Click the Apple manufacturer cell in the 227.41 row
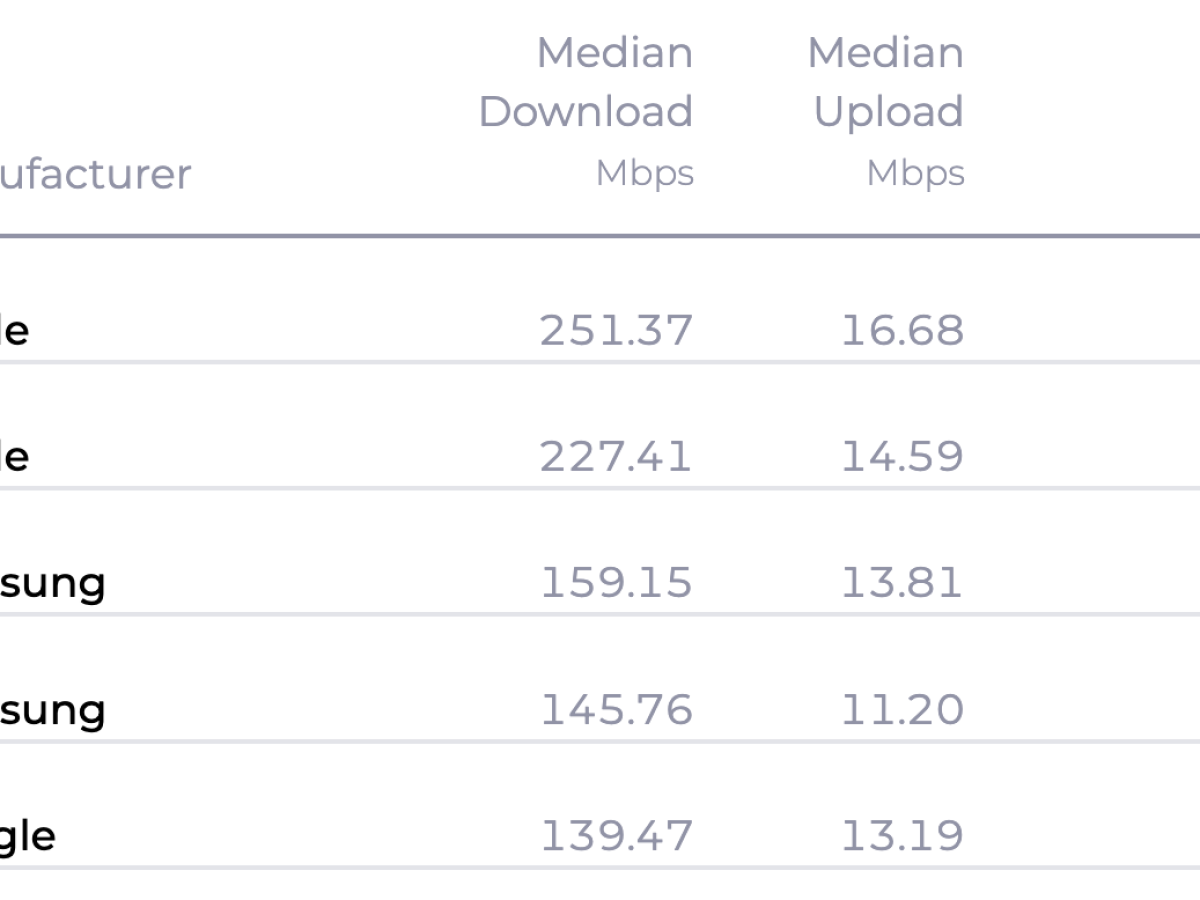 [14, 456]
